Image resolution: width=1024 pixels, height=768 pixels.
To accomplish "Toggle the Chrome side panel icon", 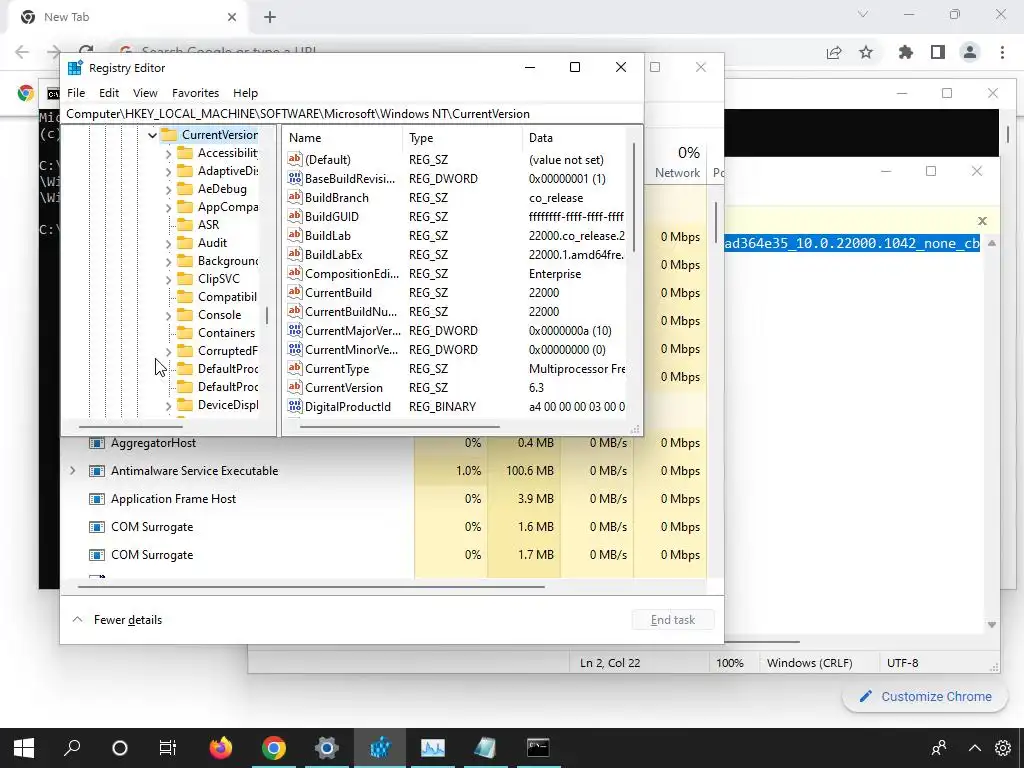I will click(x=938, y=52).
